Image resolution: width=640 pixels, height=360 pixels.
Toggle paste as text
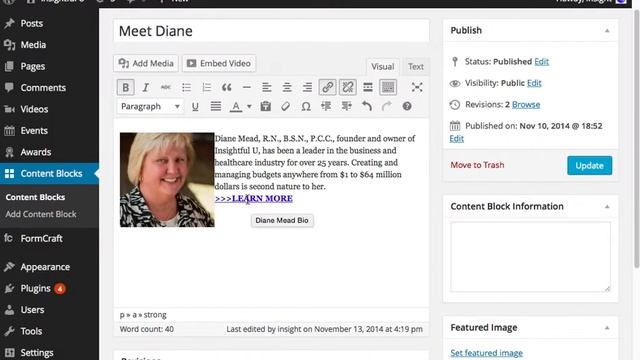[x=266, y=107]
